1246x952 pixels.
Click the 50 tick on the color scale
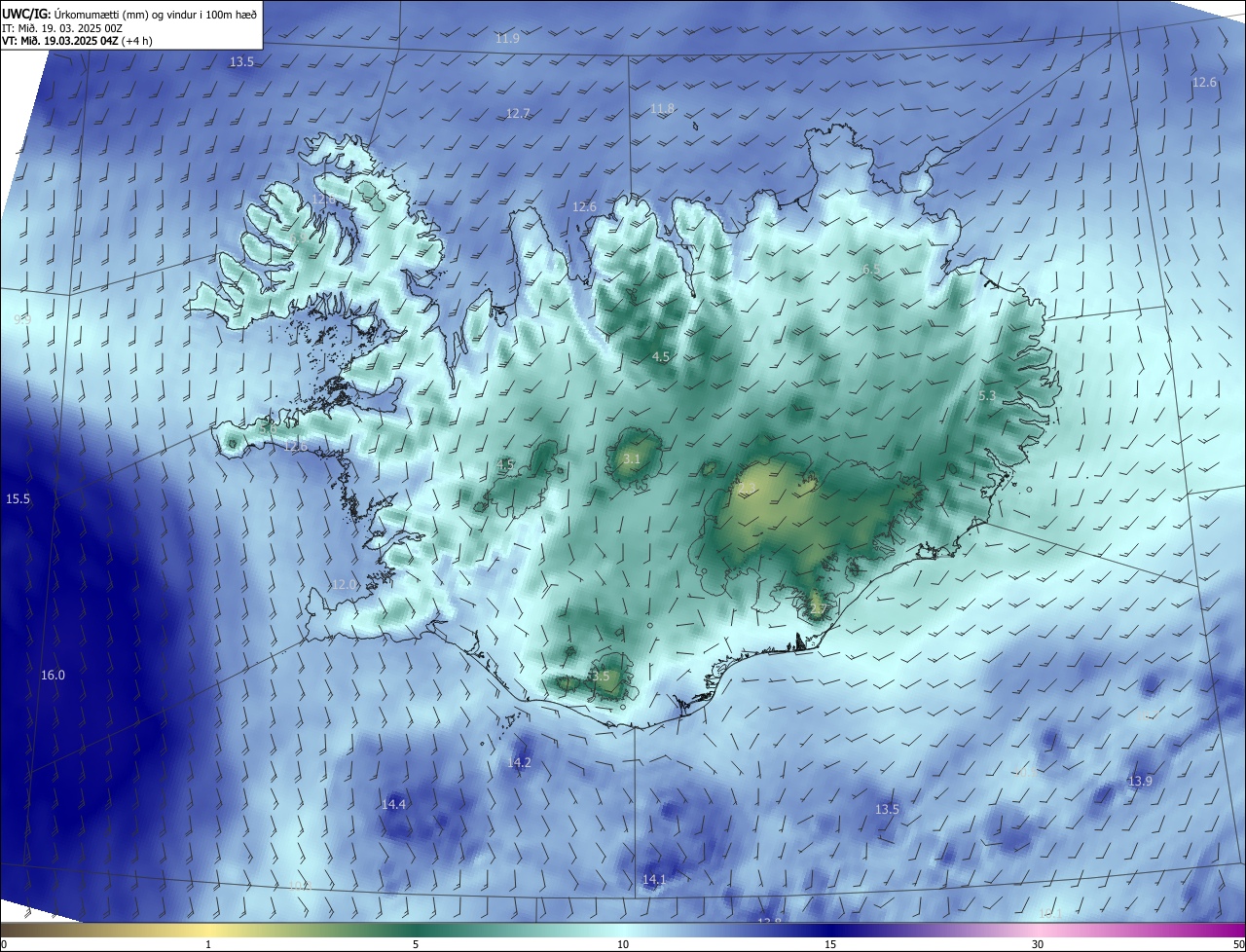tap(1238, 944)
